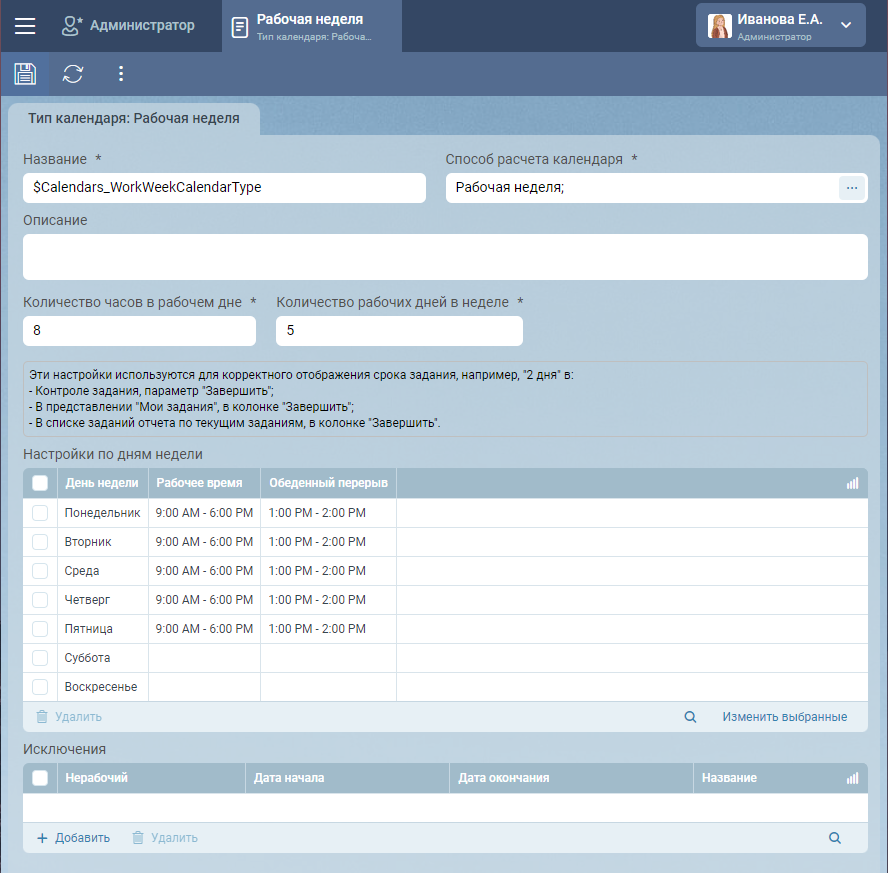The width and height of the screenshot is (888, 873).
Task: Click the Добавить button under exceptions
Action: pos(73,838)
